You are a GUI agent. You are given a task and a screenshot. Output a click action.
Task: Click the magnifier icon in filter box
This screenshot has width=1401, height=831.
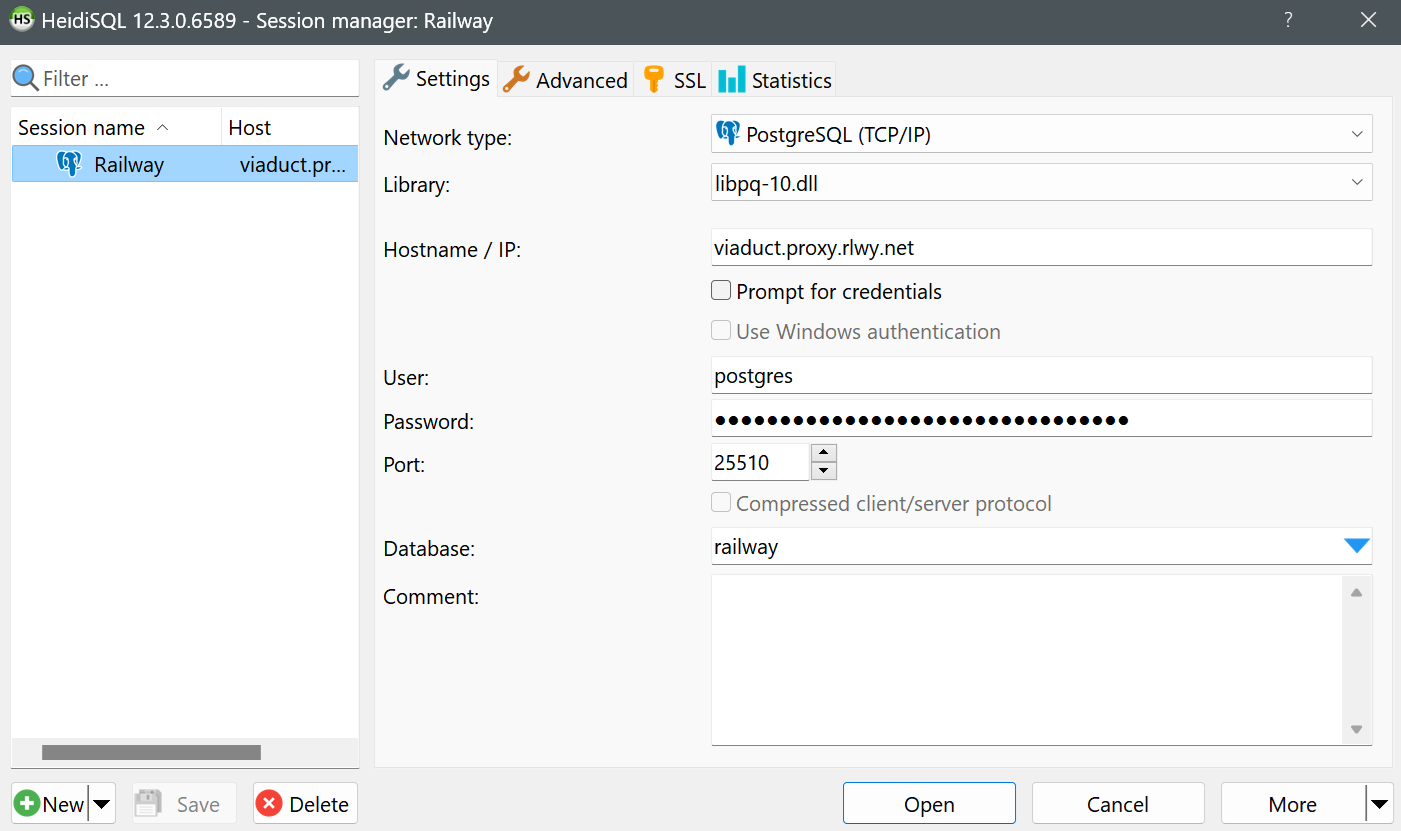click(25, 78)
